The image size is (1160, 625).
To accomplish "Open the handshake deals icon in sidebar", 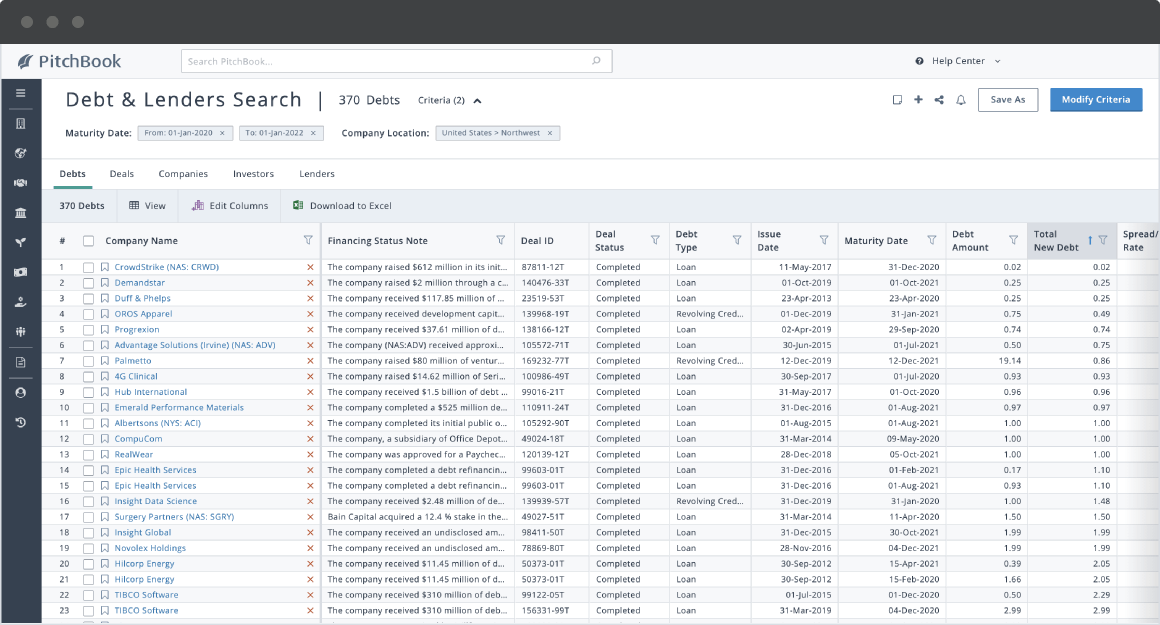I will 21,183.
